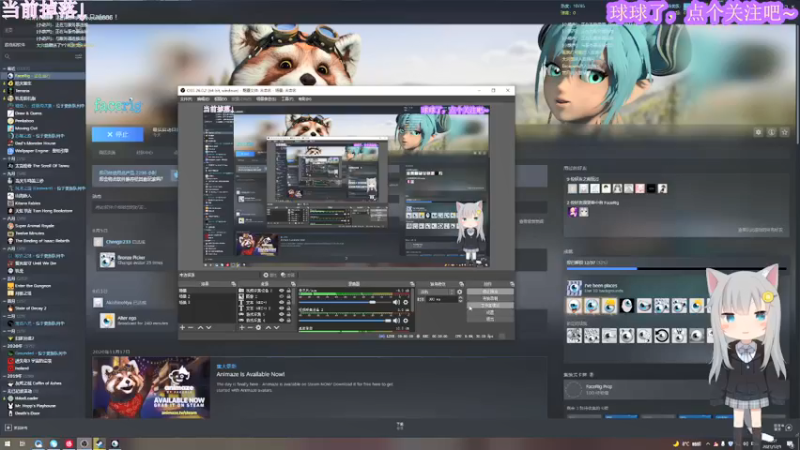
Task: Open OBS from the taskbar
Action: coord(84,444)
